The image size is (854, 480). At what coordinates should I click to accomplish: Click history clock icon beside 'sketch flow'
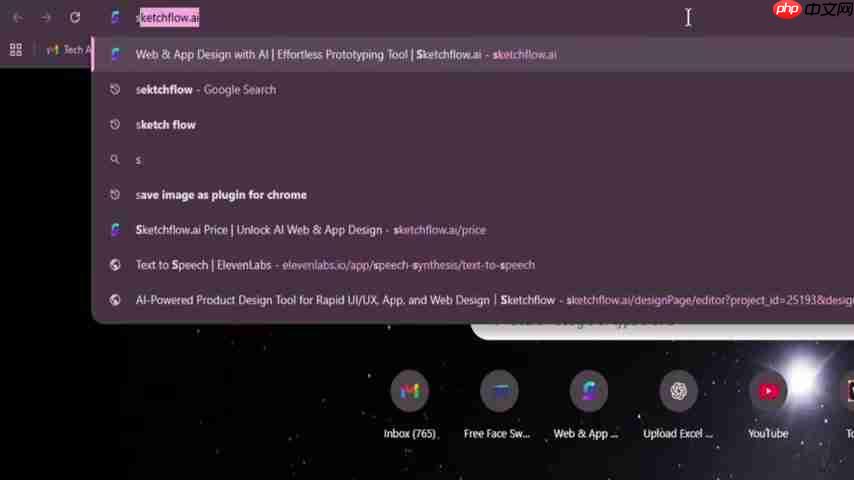coord(115,124)
